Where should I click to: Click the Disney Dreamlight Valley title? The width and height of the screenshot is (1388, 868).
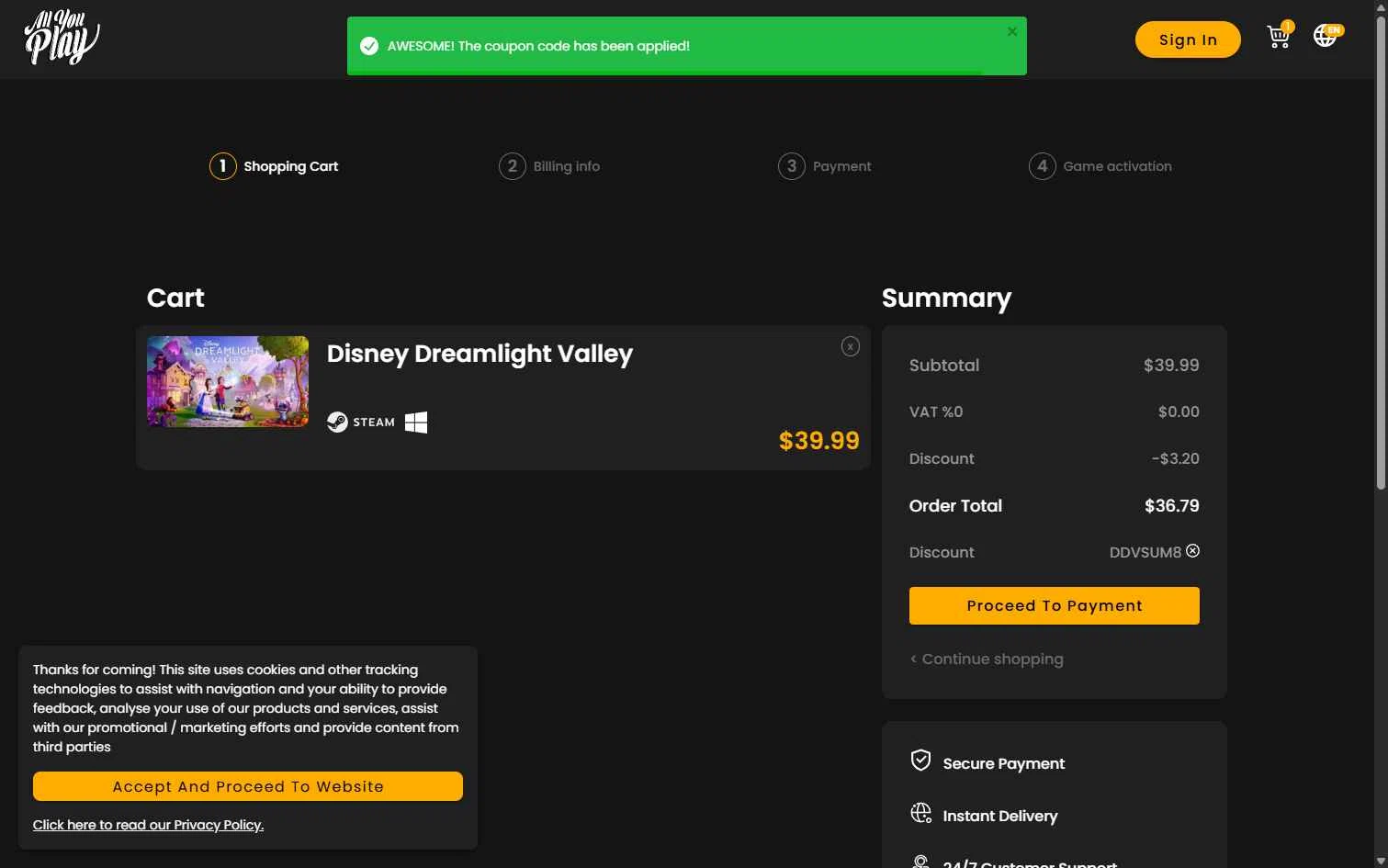coord(480,354)
